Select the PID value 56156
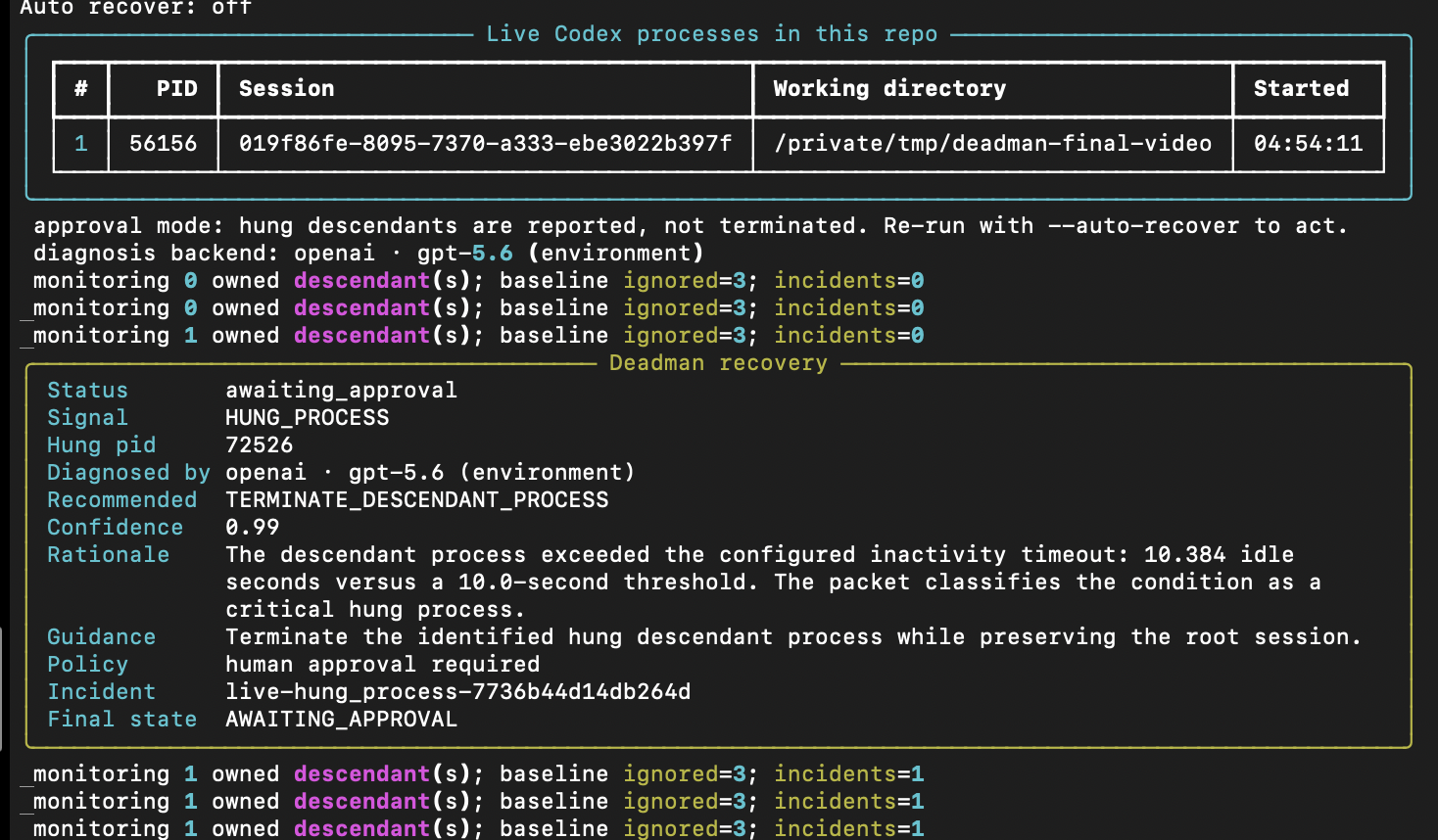This screenshot has width=1438, height=840. [163, 143]
